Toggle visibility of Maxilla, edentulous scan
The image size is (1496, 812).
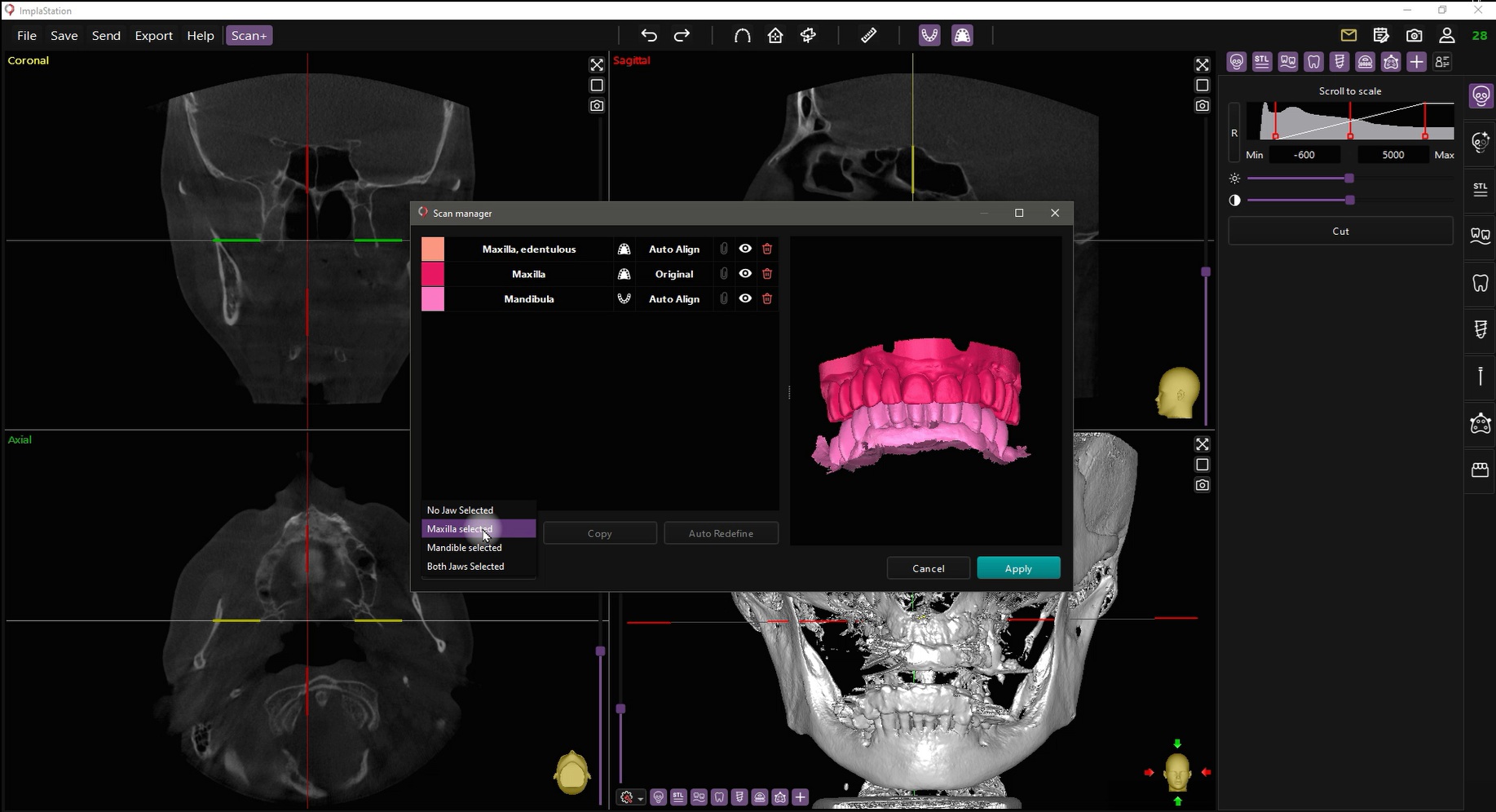745,249
